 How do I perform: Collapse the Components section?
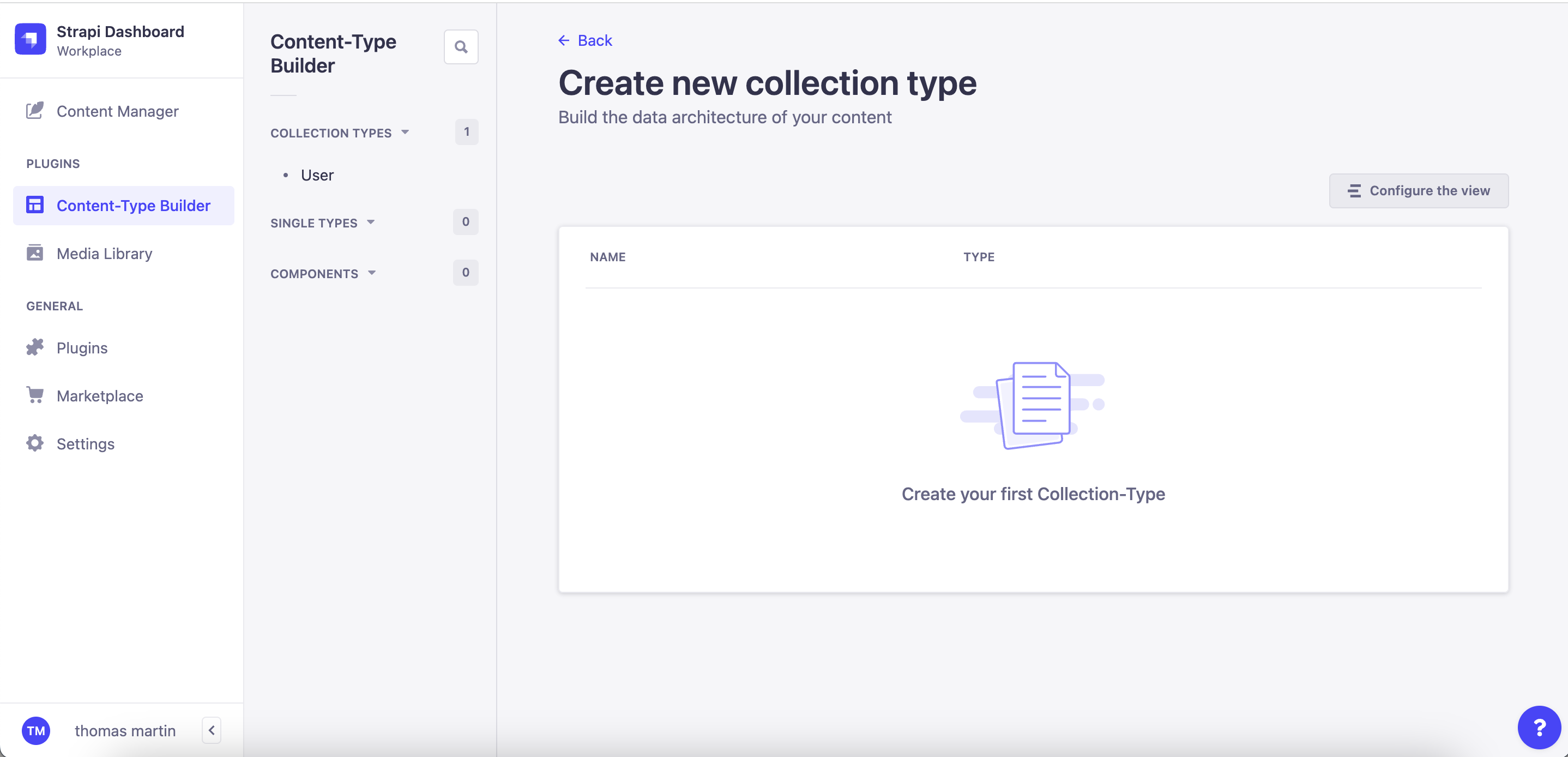point(372,273)
